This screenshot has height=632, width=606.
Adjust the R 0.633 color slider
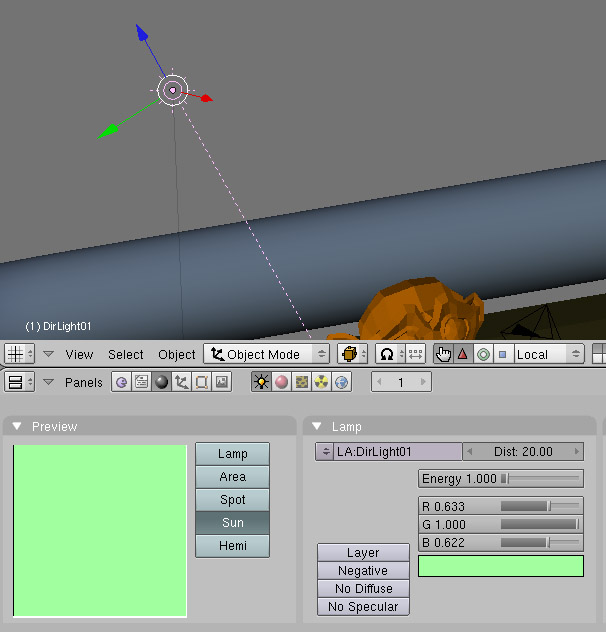coord(501,506)
